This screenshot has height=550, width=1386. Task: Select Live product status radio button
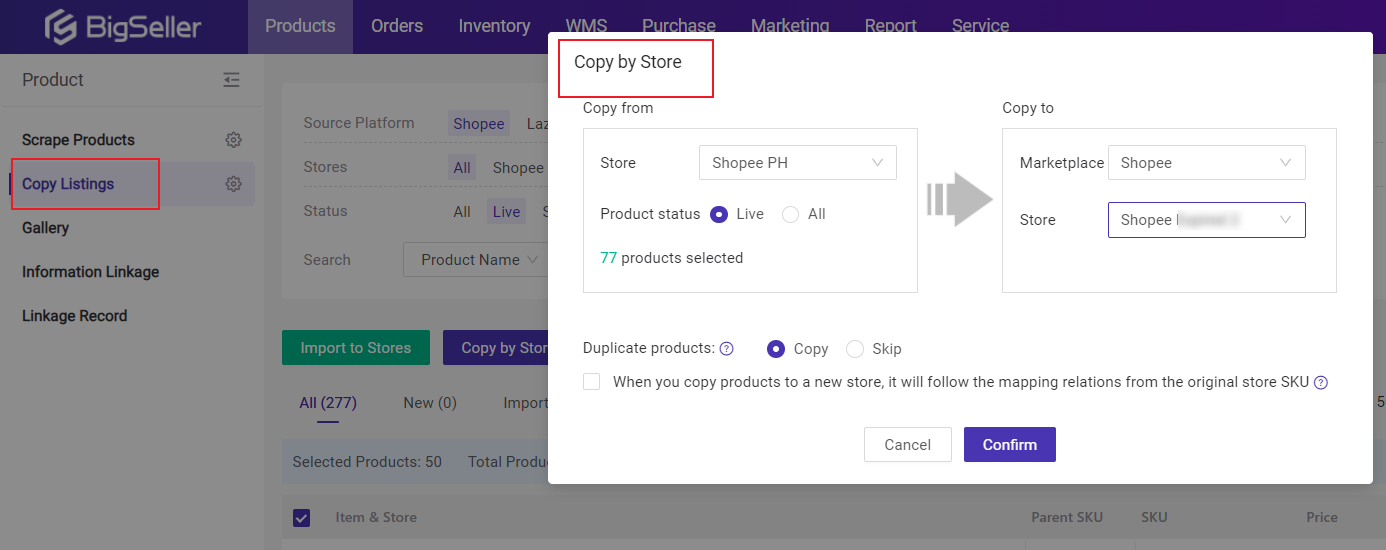coord(718,214)
